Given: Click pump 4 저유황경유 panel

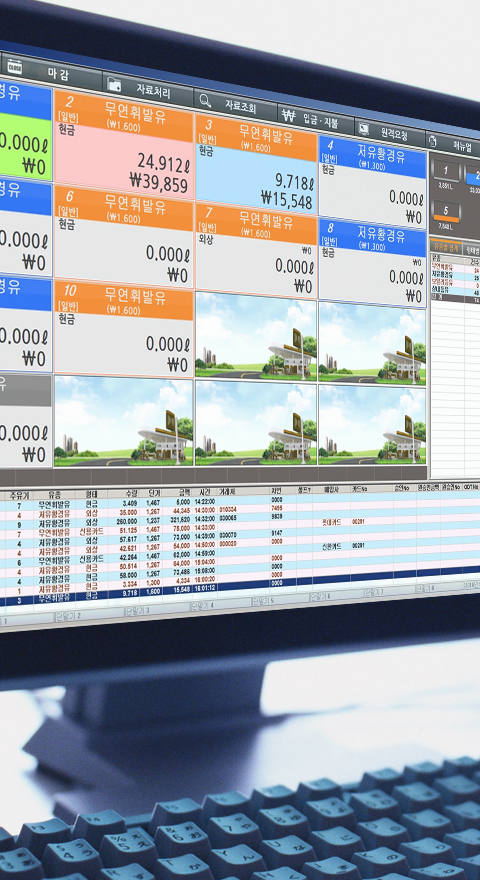Looking at the screenshot, I should 373,181.
